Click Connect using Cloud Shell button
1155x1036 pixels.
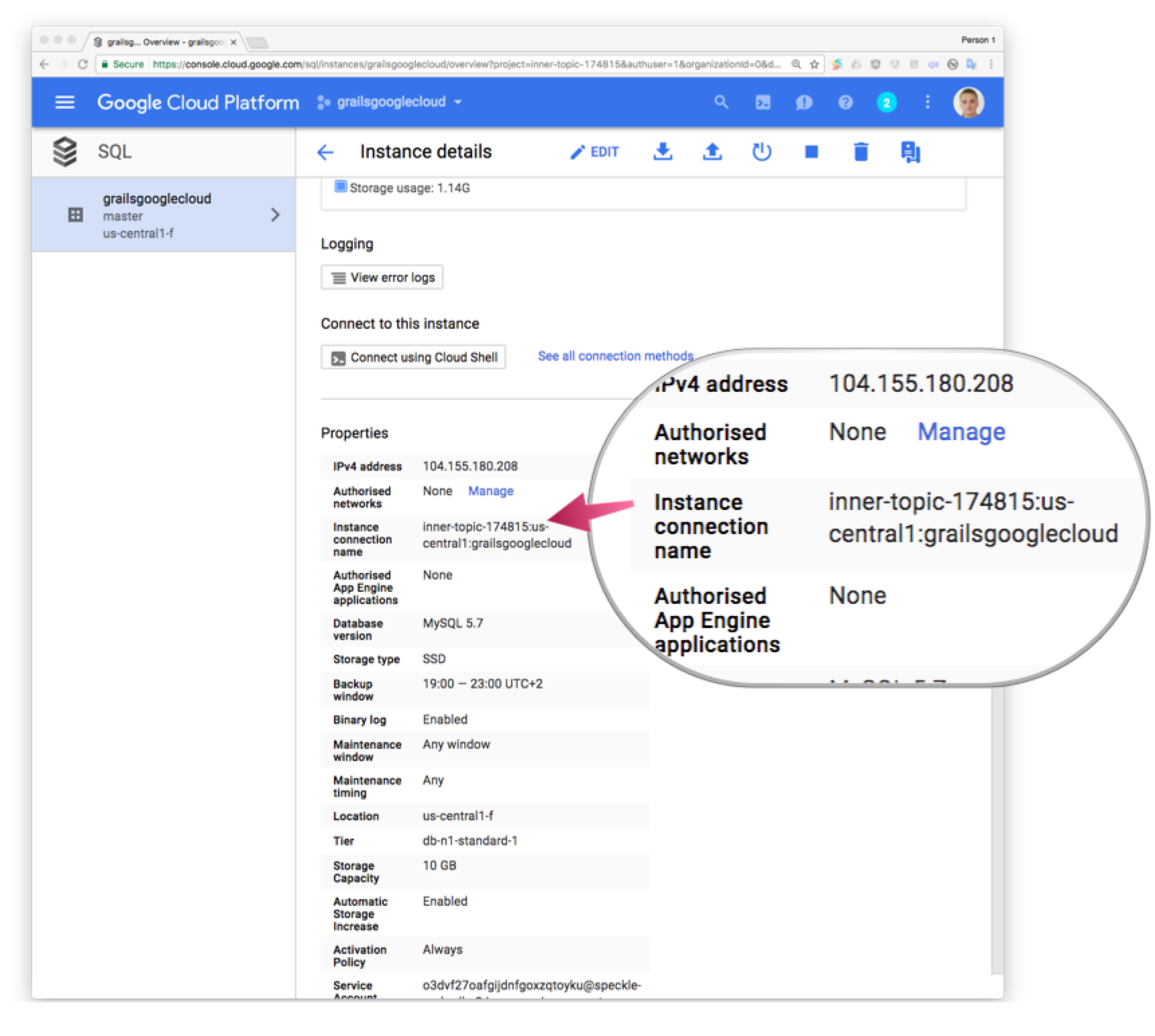(x=413, y=357)
